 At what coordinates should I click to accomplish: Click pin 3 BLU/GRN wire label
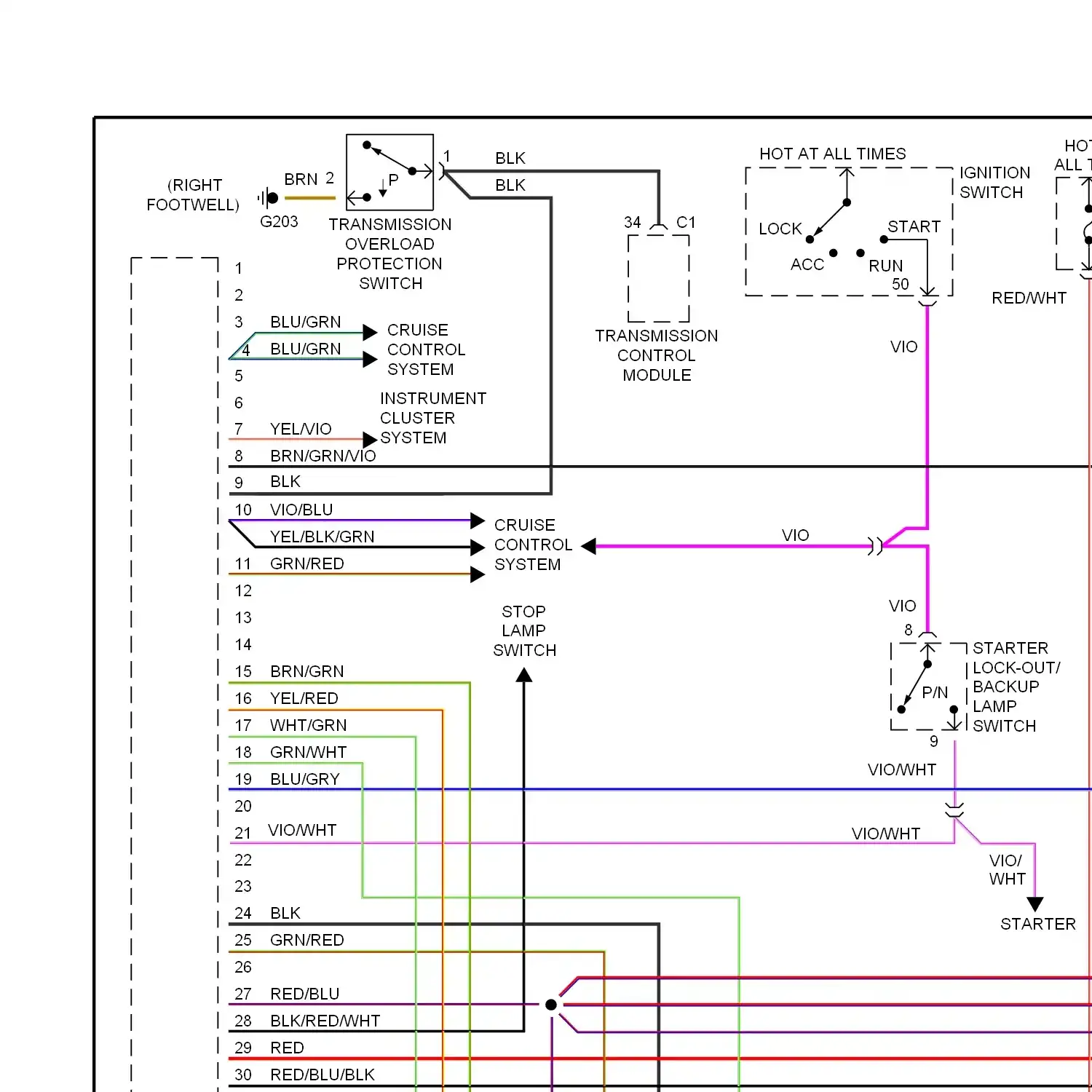[x=305, y=322]
